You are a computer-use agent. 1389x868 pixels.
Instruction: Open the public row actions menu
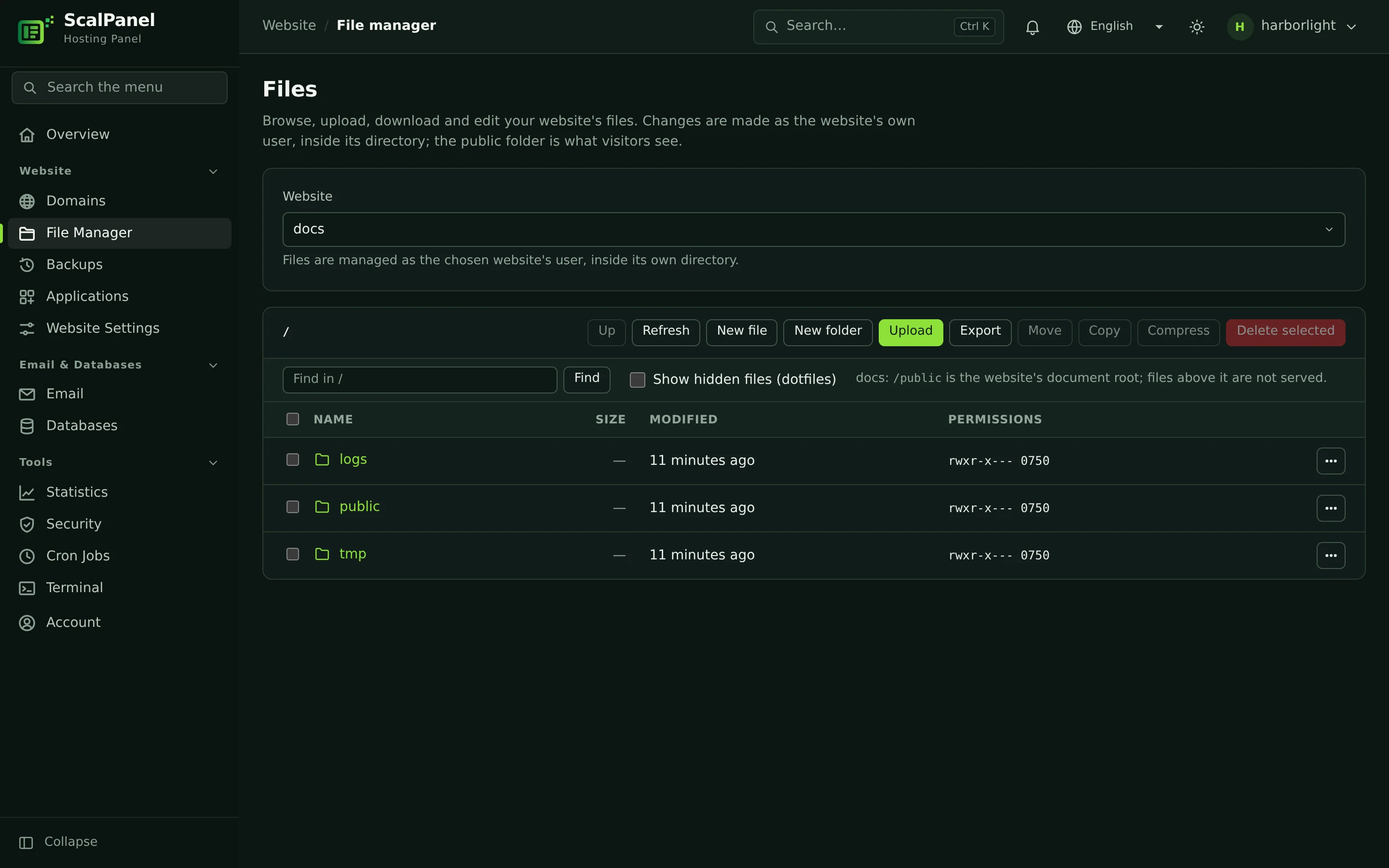(x=1331, y=508)
